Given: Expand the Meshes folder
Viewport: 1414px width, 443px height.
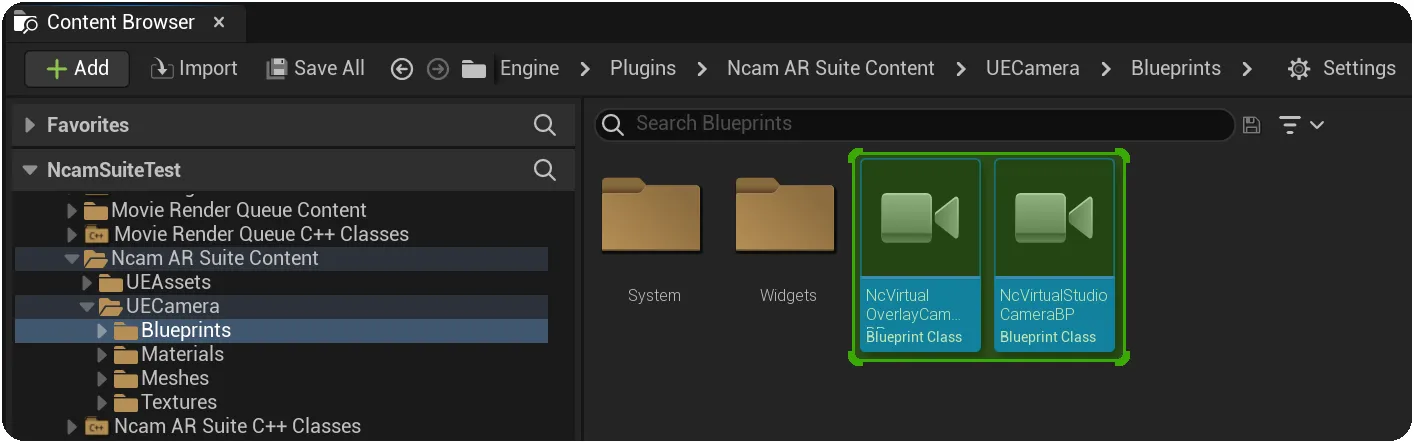Looking at the screenshot, I should coord(101,378).
